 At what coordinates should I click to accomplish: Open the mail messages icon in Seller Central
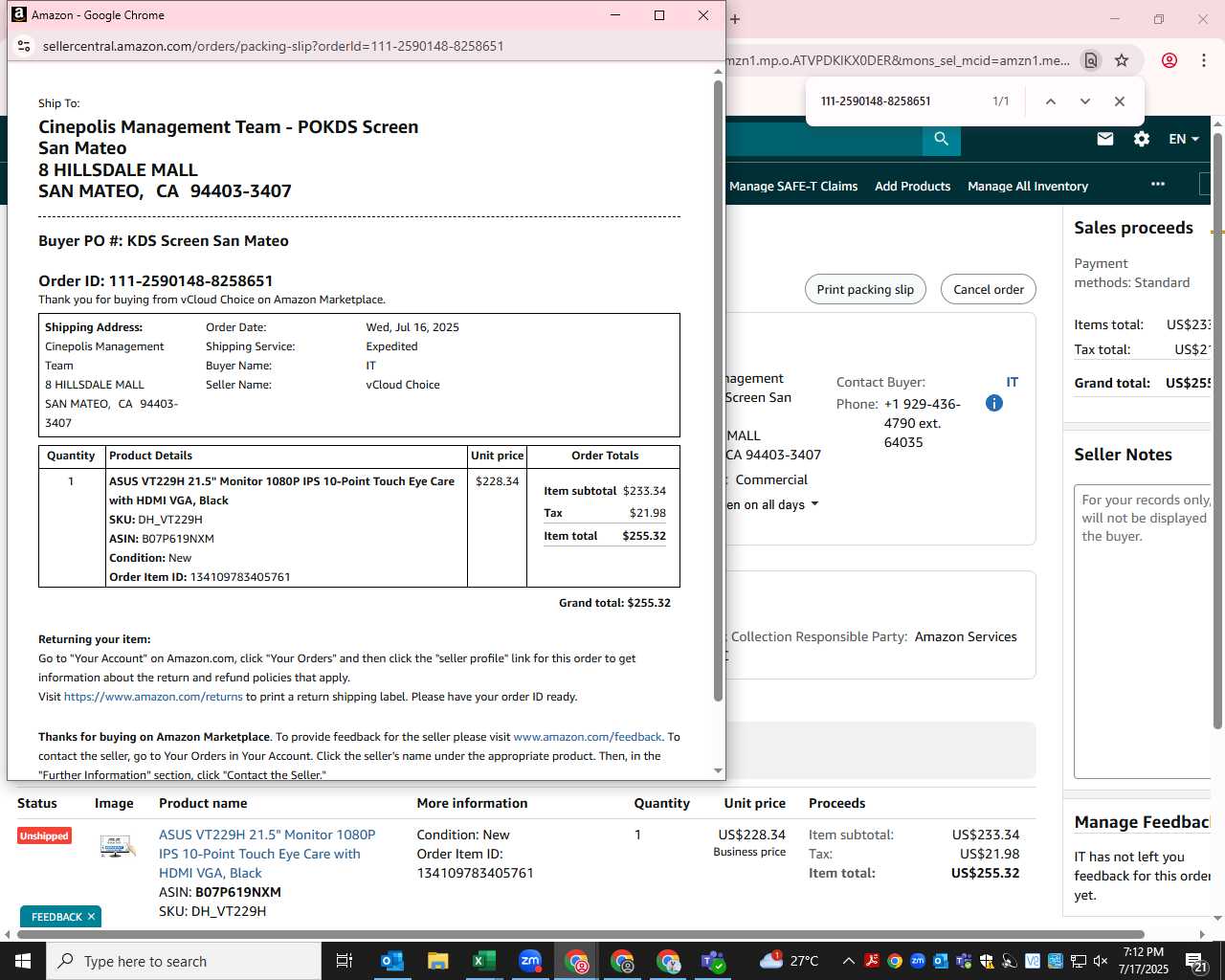[x=1105, y=139]
